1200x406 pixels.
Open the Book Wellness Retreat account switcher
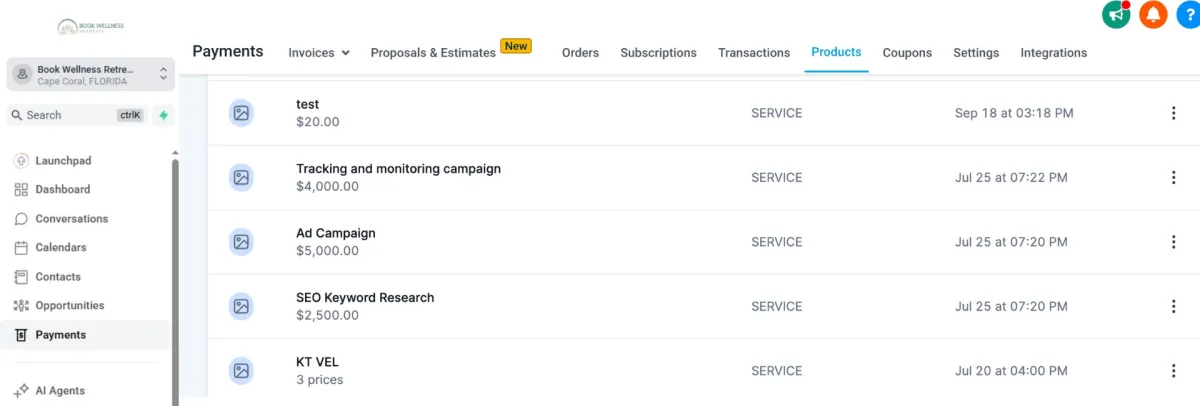click(x=91, y=74)
